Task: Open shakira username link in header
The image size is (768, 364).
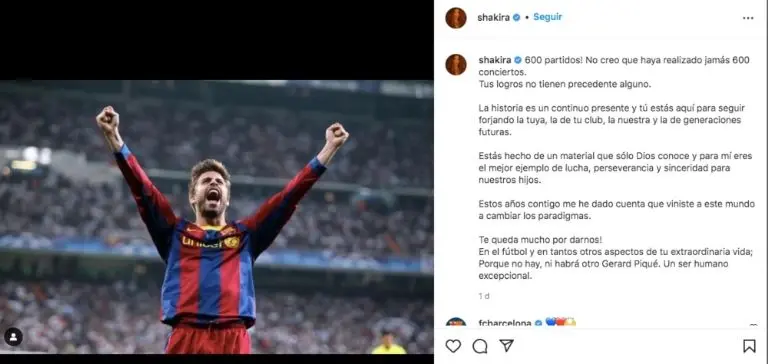Action: (x=493, y=18)
